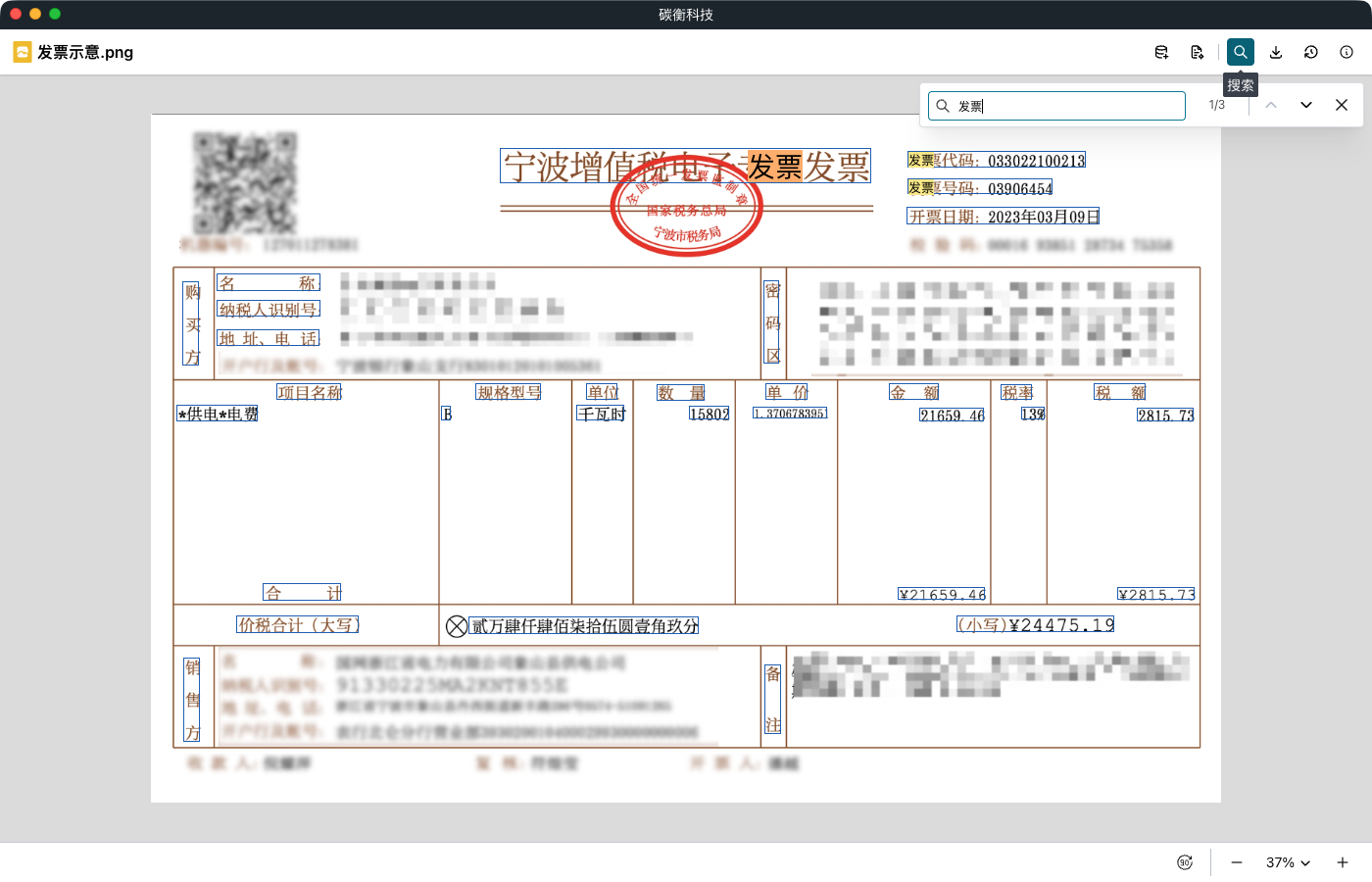Click the magnifier icon inside the search bar
The image size is (1372, 882).
[x=941, y=105]
